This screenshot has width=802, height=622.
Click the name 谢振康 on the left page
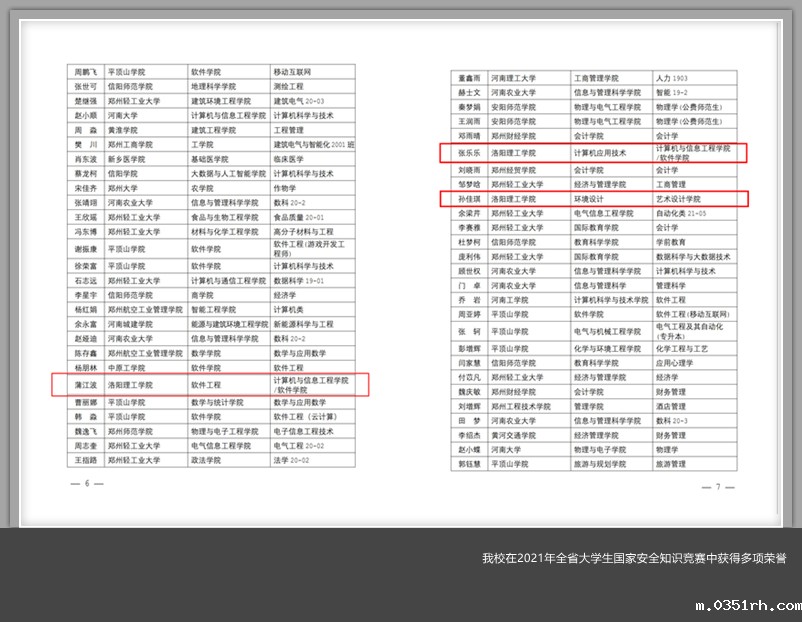coord(85,248)
